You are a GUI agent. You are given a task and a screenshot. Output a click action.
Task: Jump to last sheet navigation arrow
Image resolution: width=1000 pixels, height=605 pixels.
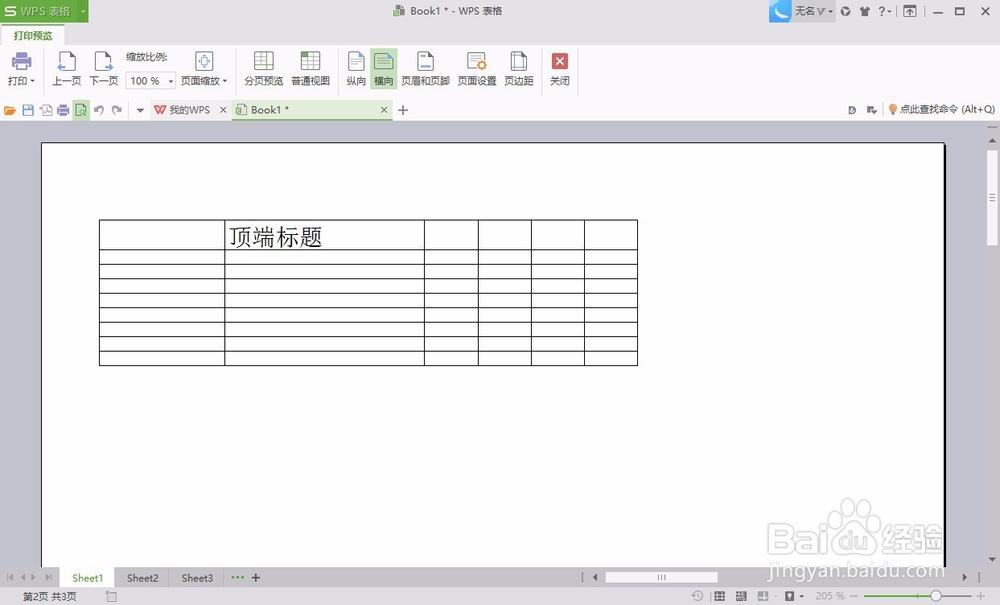[48, 578]
